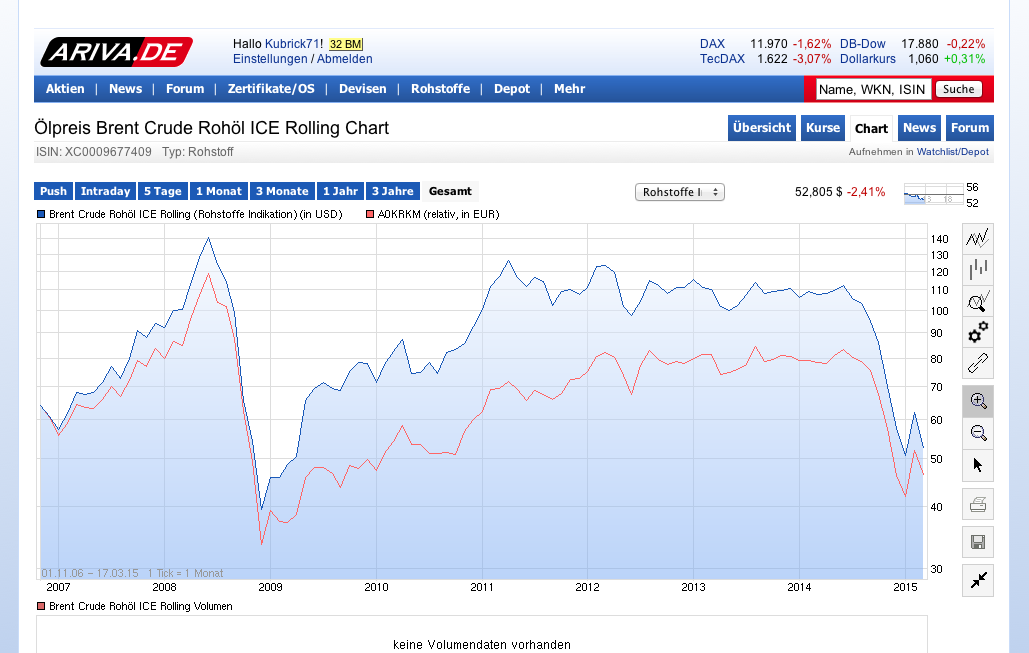The image size is (1029, 653).
Task: Select the bar chart indicator tool
Action: (x=977, y=269)
